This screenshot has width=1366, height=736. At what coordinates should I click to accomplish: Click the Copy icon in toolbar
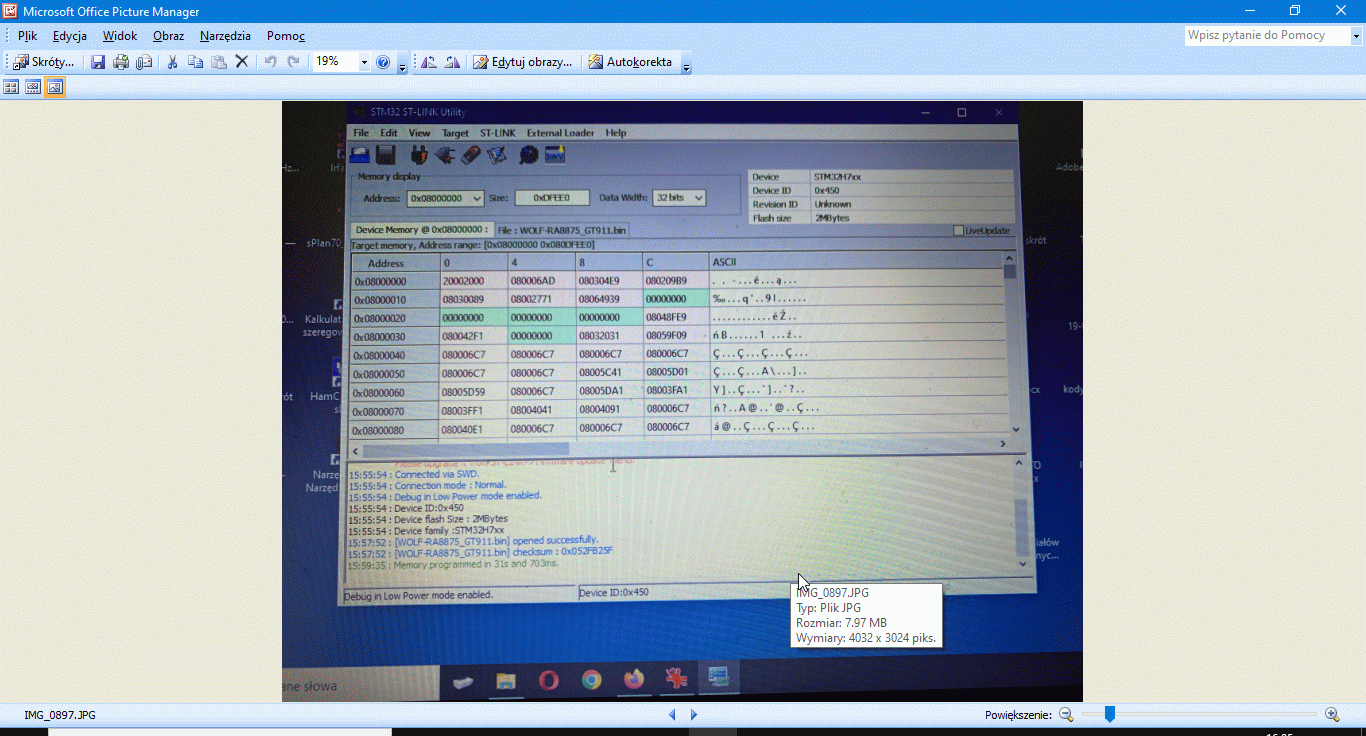pos(195,62)
